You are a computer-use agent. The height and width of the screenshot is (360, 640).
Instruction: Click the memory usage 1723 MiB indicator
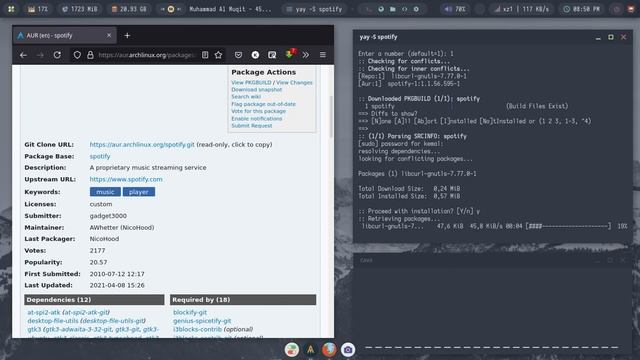(79, 9)
